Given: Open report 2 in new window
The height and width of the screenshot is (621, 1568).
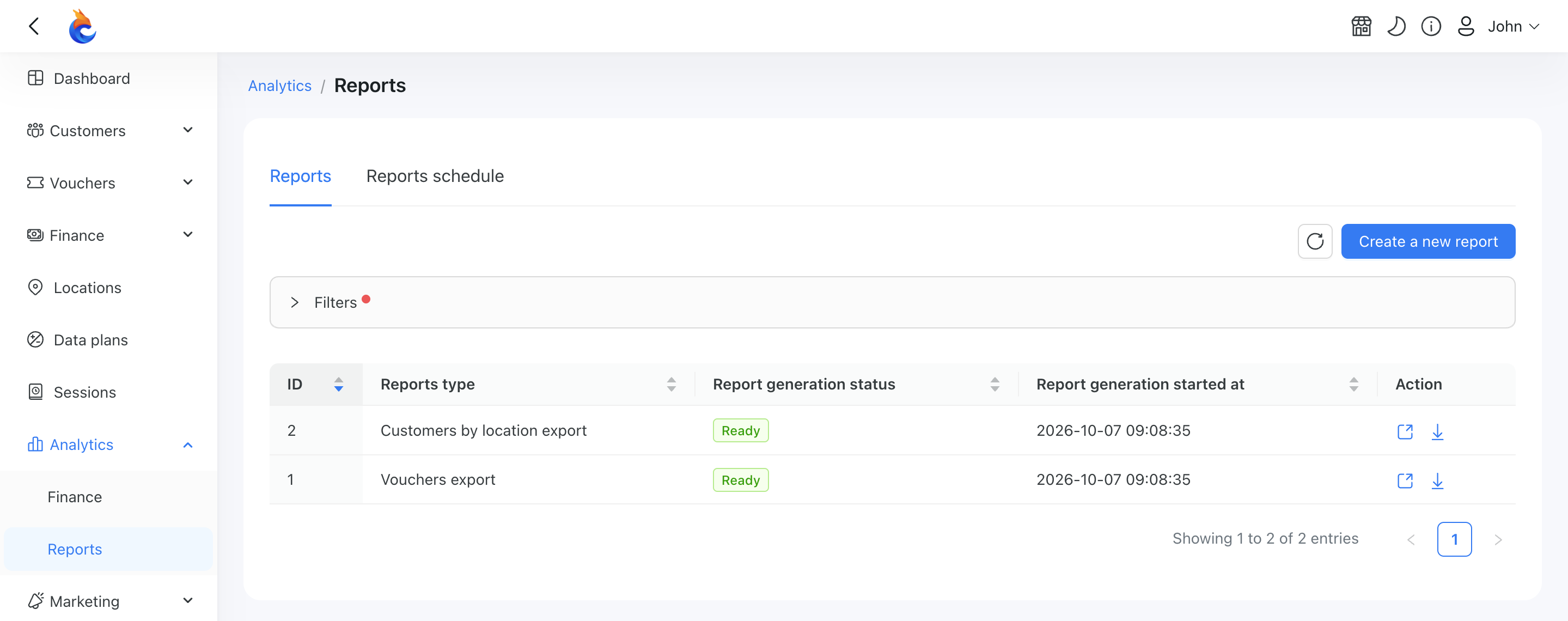Looking at the screenshot, I should click(x=1405, y=431).
